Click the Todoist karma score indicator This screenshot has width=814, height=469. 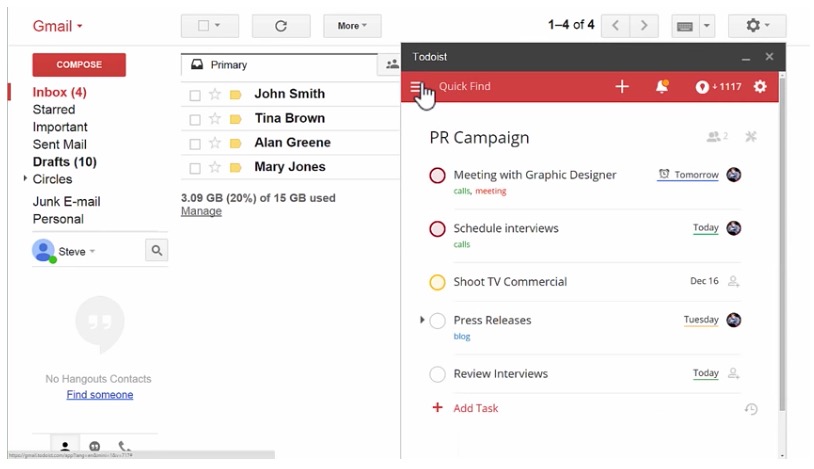[719, 87]
